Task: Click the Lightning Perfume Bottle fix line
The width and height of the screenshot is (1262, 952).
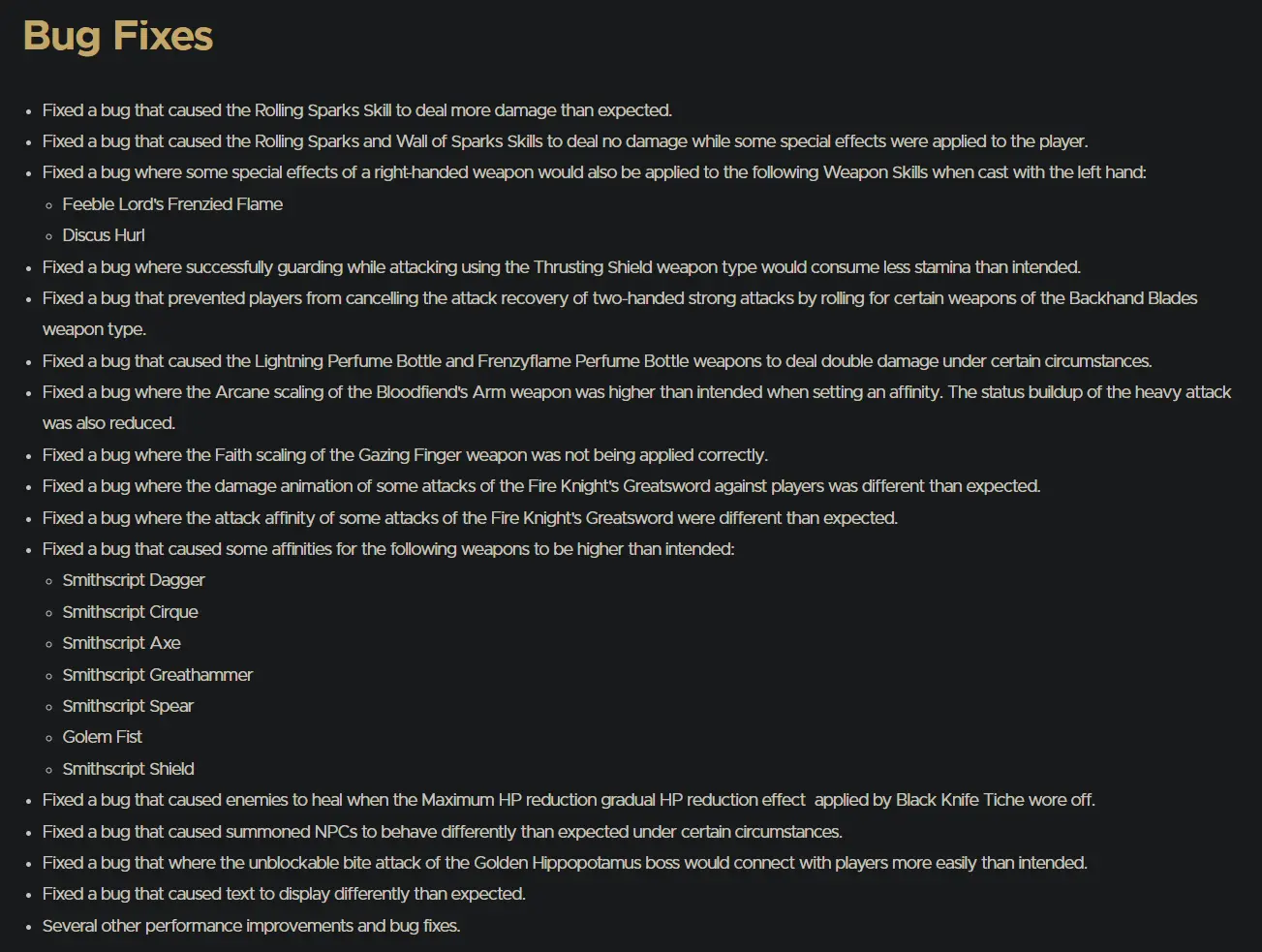Action: pos(598,361)
